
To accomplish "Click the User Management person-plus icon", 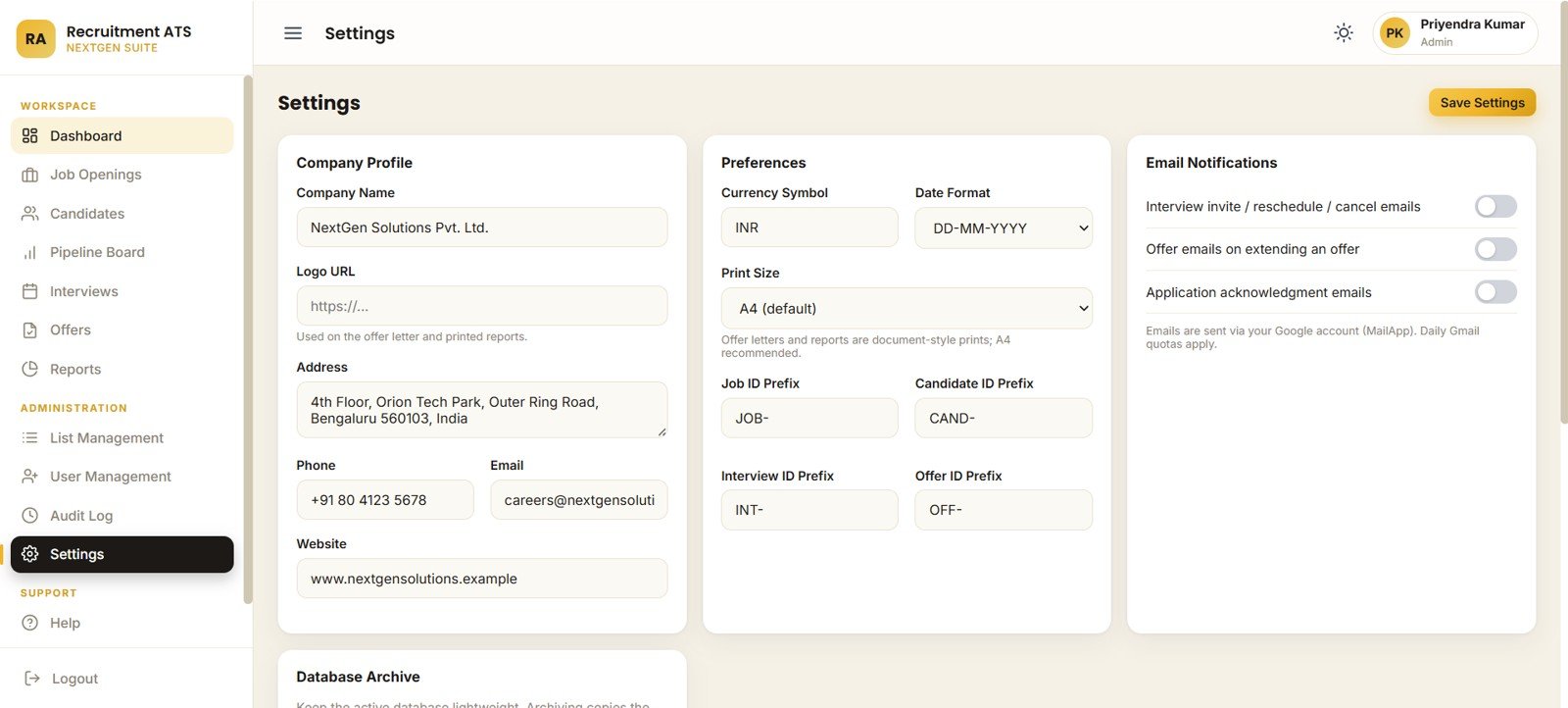I will pos(30,477).
